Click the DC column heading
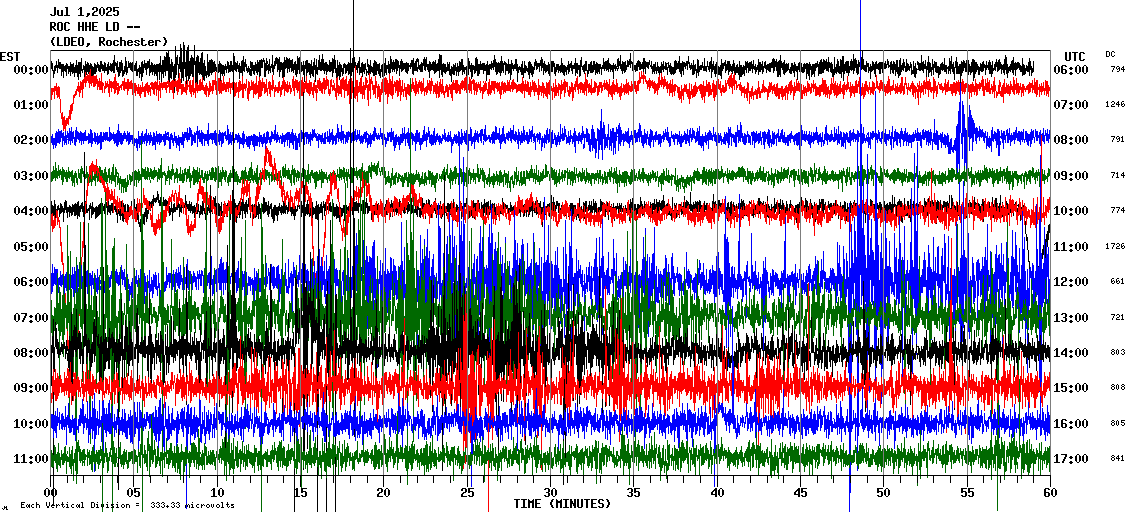Viewport: 1130px width, 519px height. [1111, 54]
